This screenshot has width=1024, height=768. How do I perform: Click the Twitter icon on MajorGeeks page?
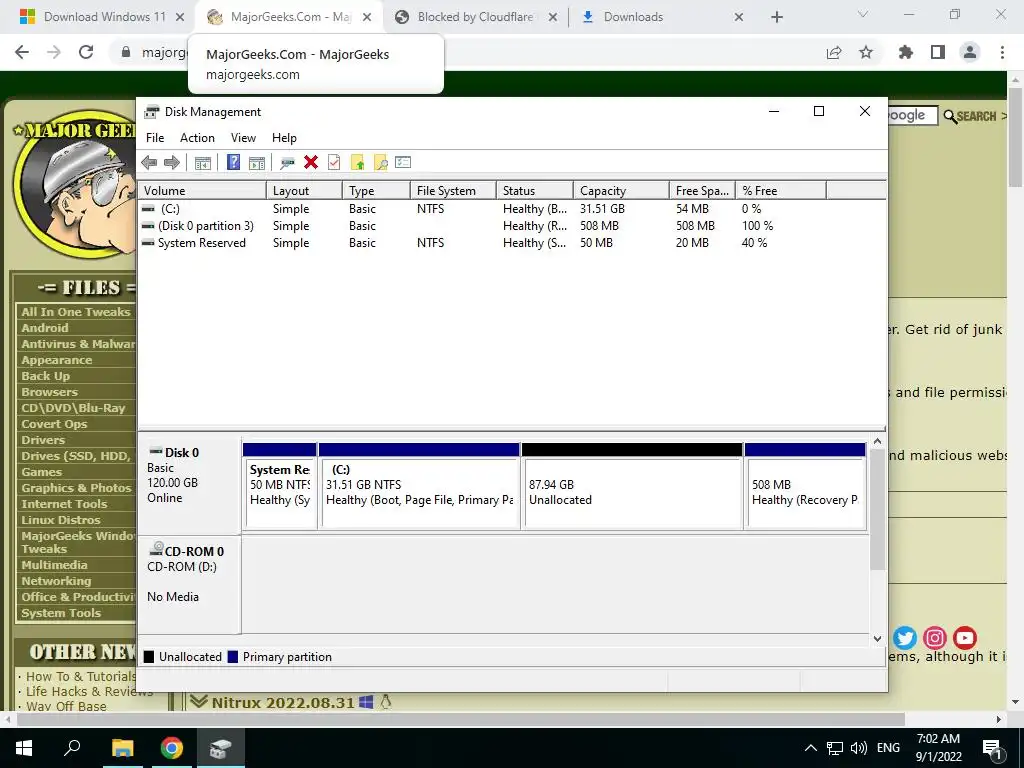pyautogui.click(x=904, y=637)
